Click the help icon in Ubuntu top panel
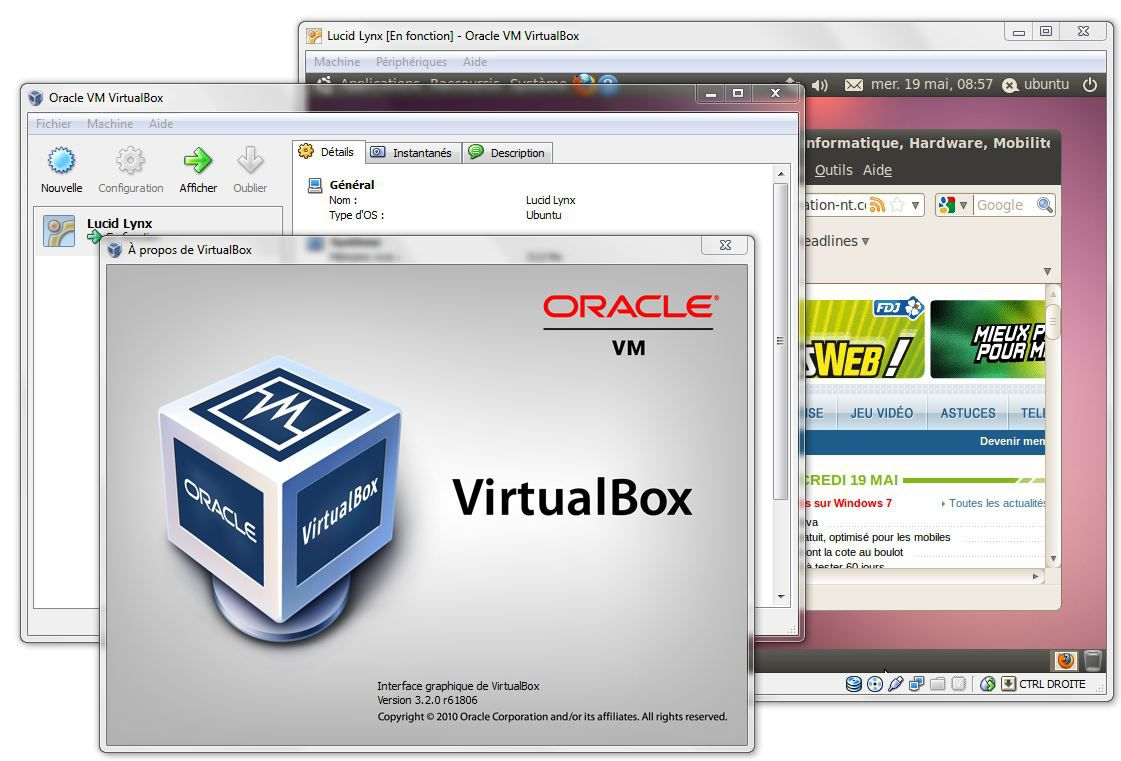This screenshot has height=761, width=1121. point(608,85)
